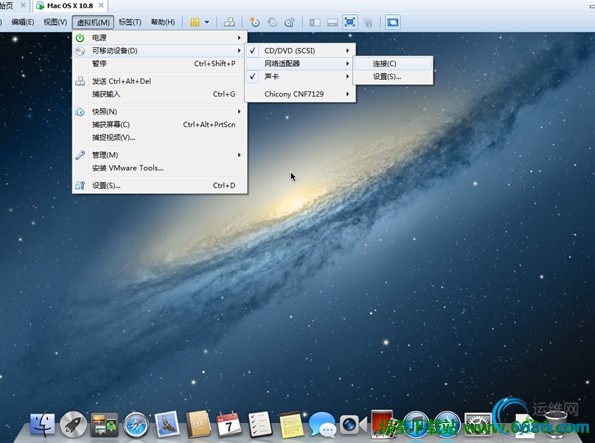Open the 视图(V) menu

coord(55,22)
